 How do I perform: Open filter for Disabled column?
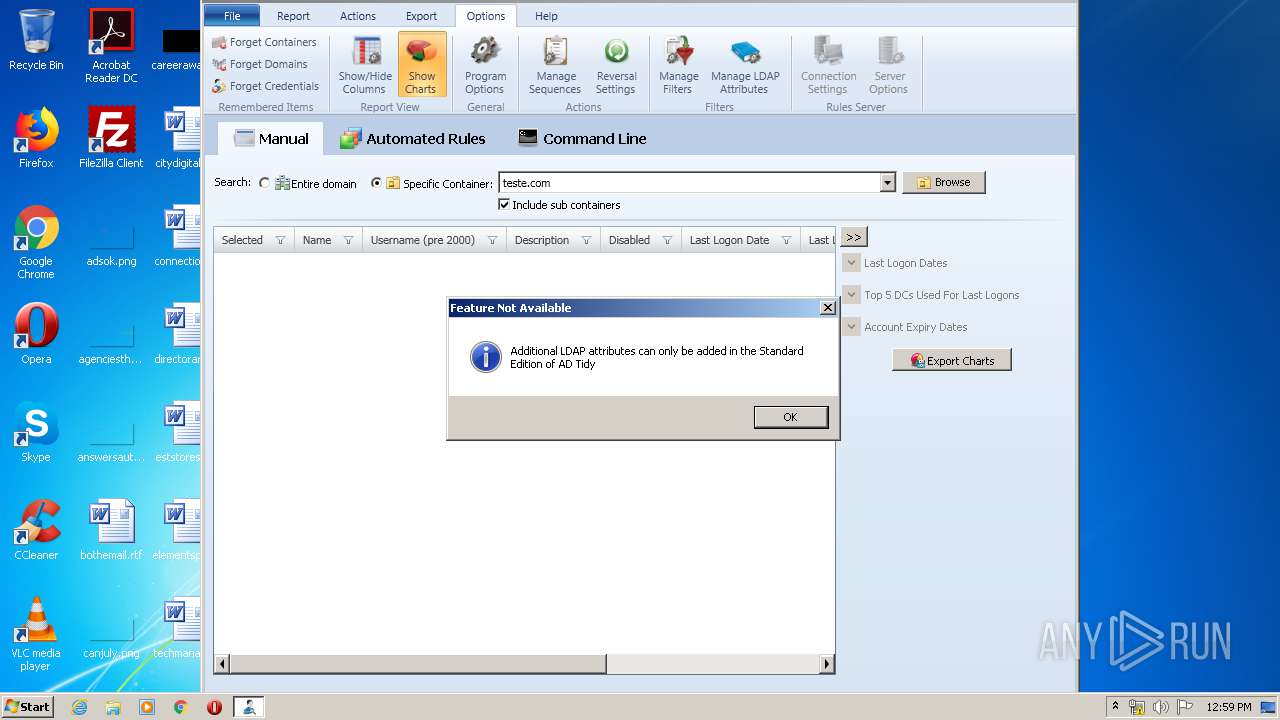(667, 240)
